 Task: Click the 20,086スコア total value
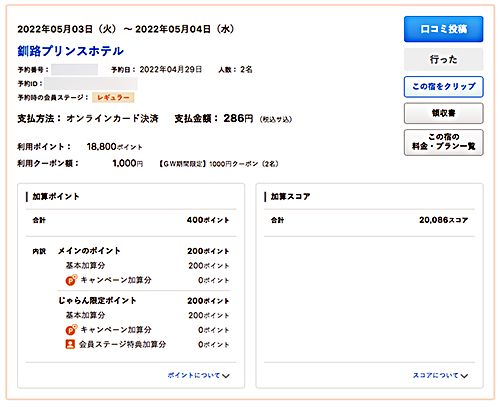[x=443, y=220]
